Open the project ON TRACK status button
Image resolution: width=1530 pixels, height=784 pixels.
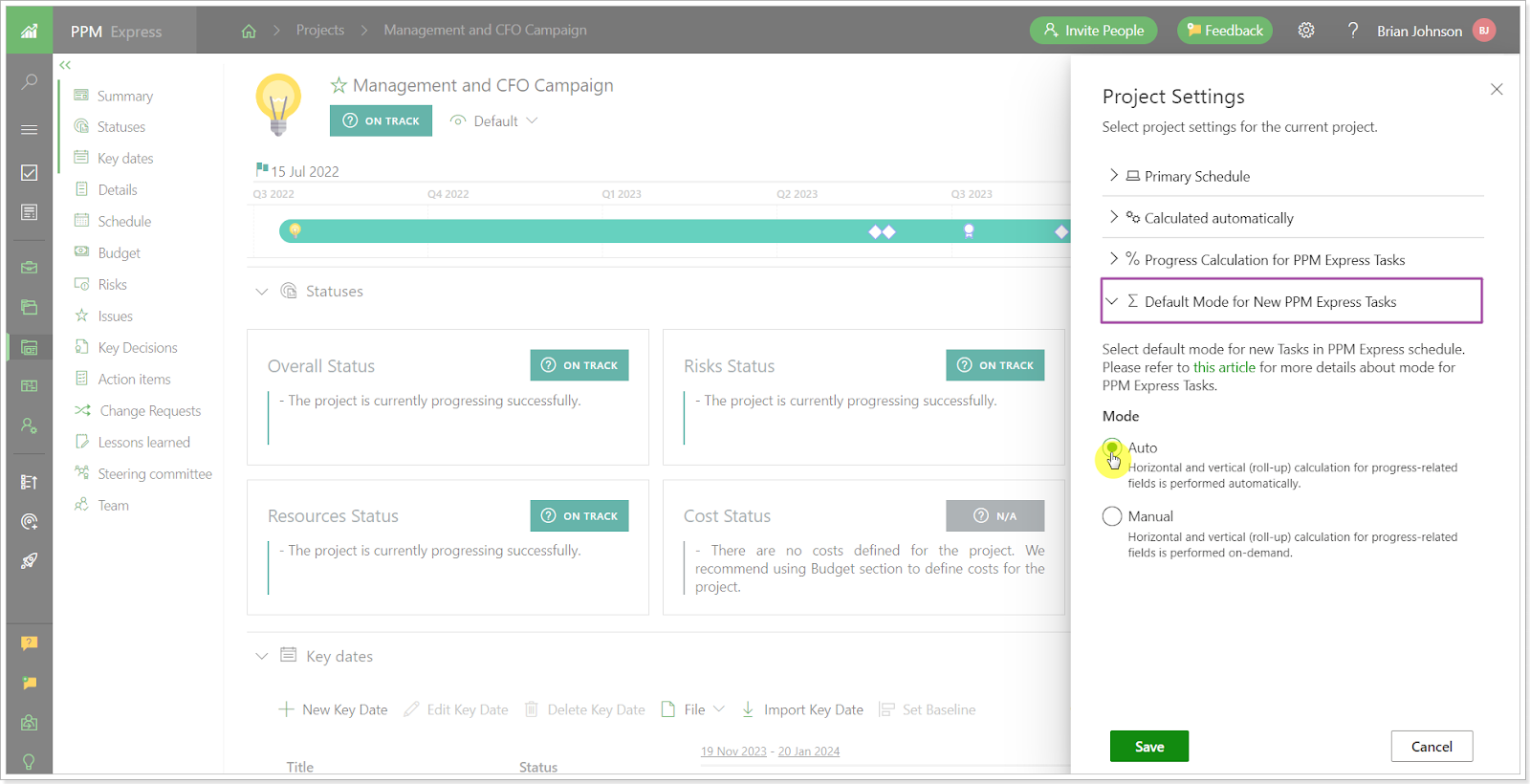pos(381,120)
